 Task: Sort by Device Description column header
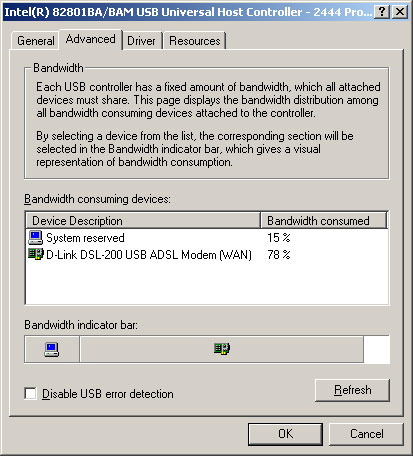pos(143,221)
